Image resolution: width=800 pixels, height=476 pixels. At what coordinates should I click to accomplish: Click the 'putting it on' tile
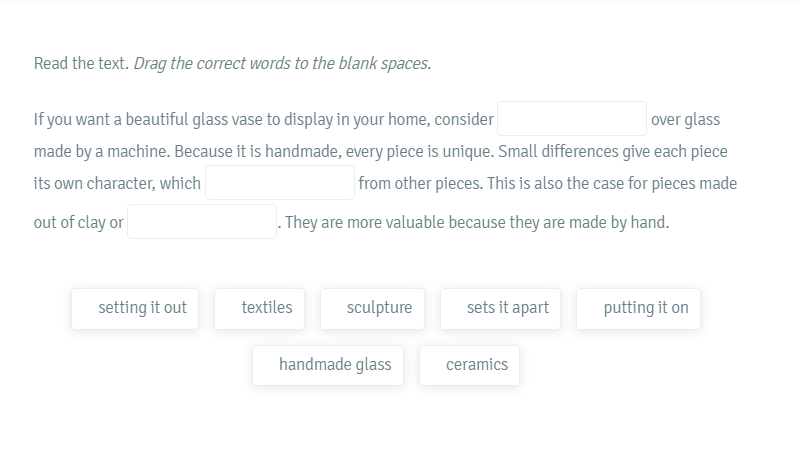638,309
